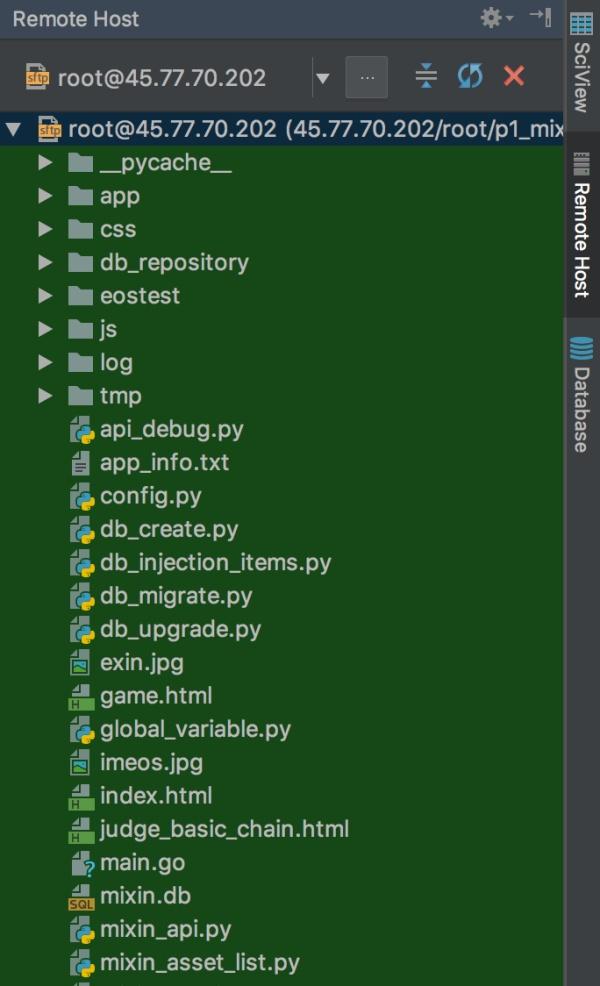Open the Remote Host settings gear
This screenshot has height=986, width=600.
tap(496, 18)
